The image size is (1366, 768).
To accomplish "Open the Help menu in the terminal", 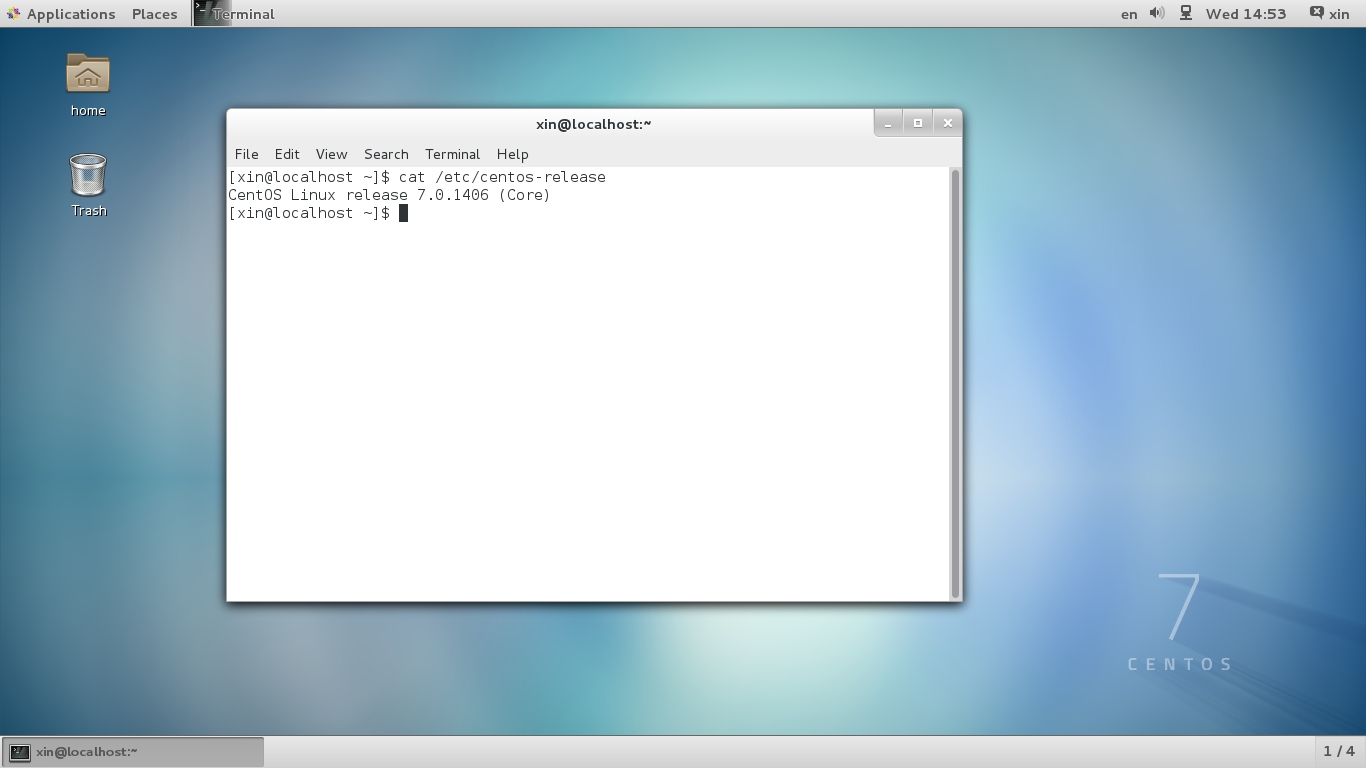I will [512, 154].
